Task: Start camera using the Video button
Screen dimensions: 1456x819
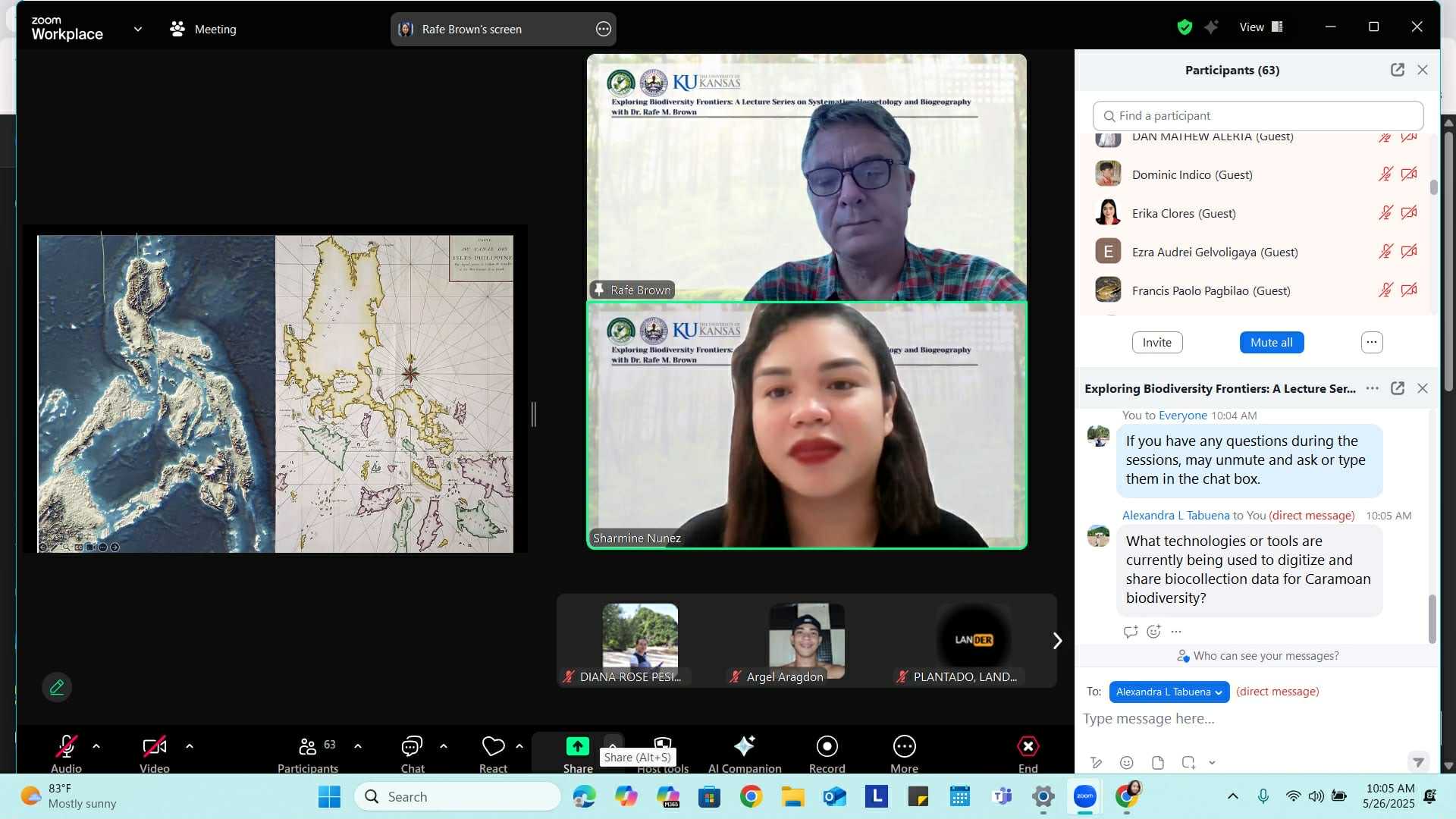Action: tap(154, 746)
